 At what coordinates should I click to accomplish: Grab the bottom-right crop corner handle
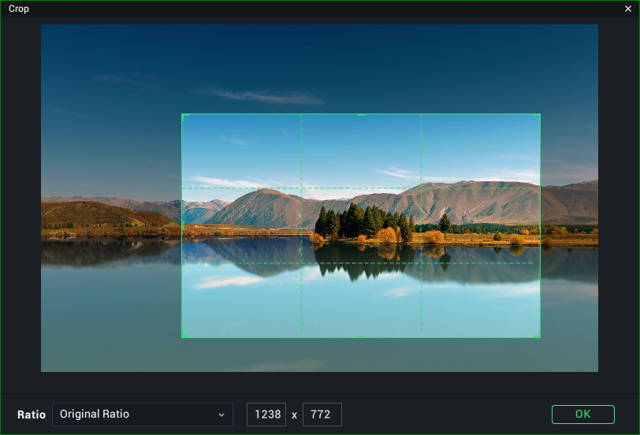[538, 335]
